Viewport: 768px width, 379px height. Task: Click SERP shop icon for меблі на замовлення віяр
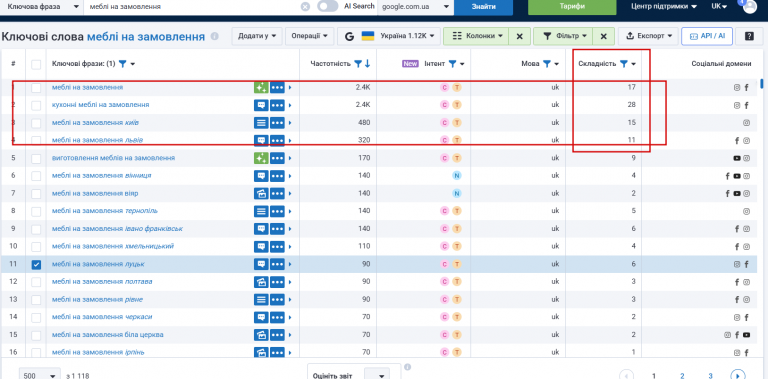click(x=261, y=193)
